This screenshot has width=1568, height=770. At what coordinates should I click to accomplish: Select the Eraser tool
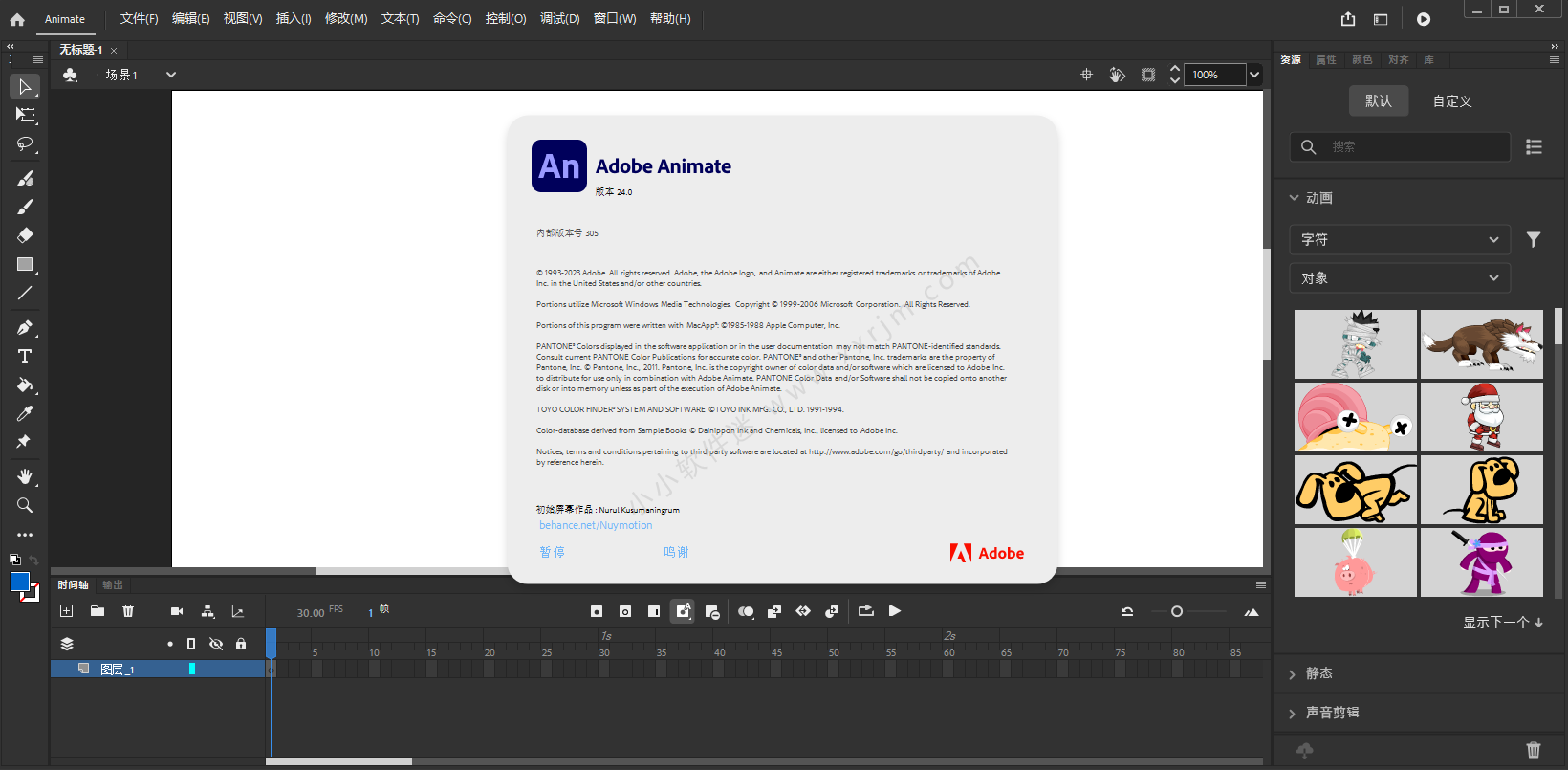tap(25, 235)
